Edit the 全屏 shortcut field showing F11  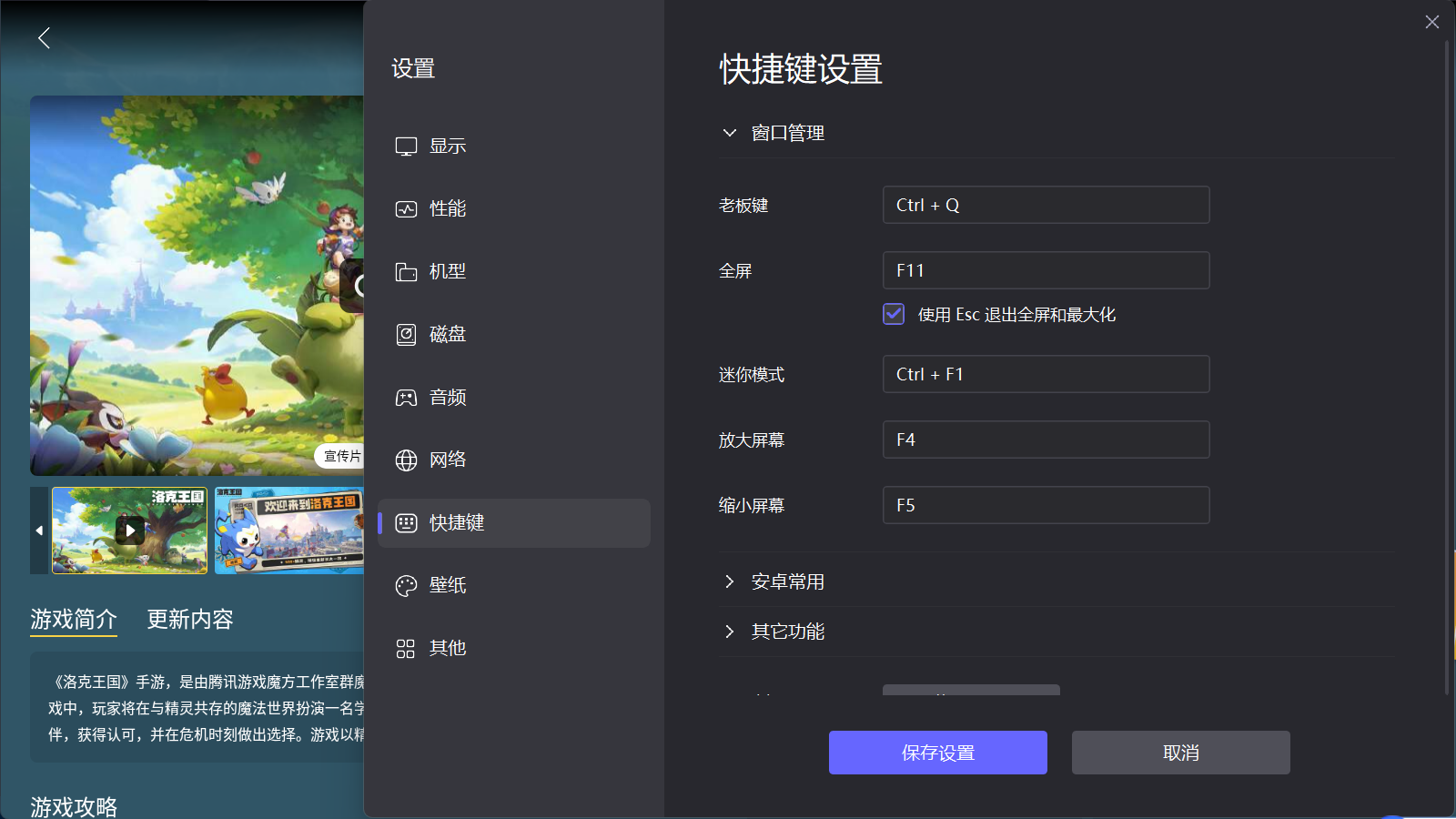click(x=1046, y=270)
